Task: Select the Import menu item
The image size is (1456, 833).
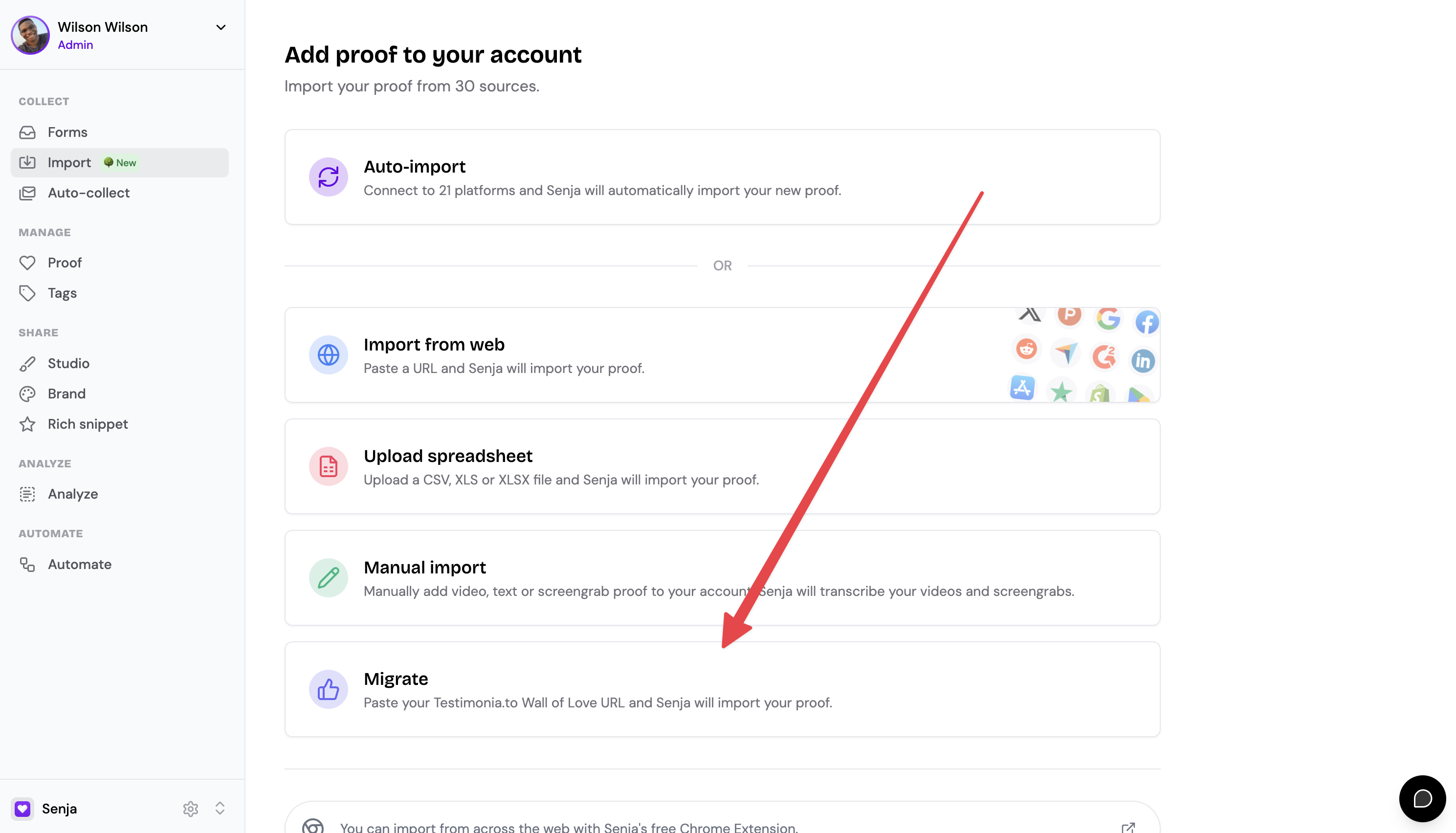Action: (x=120, y=162)
